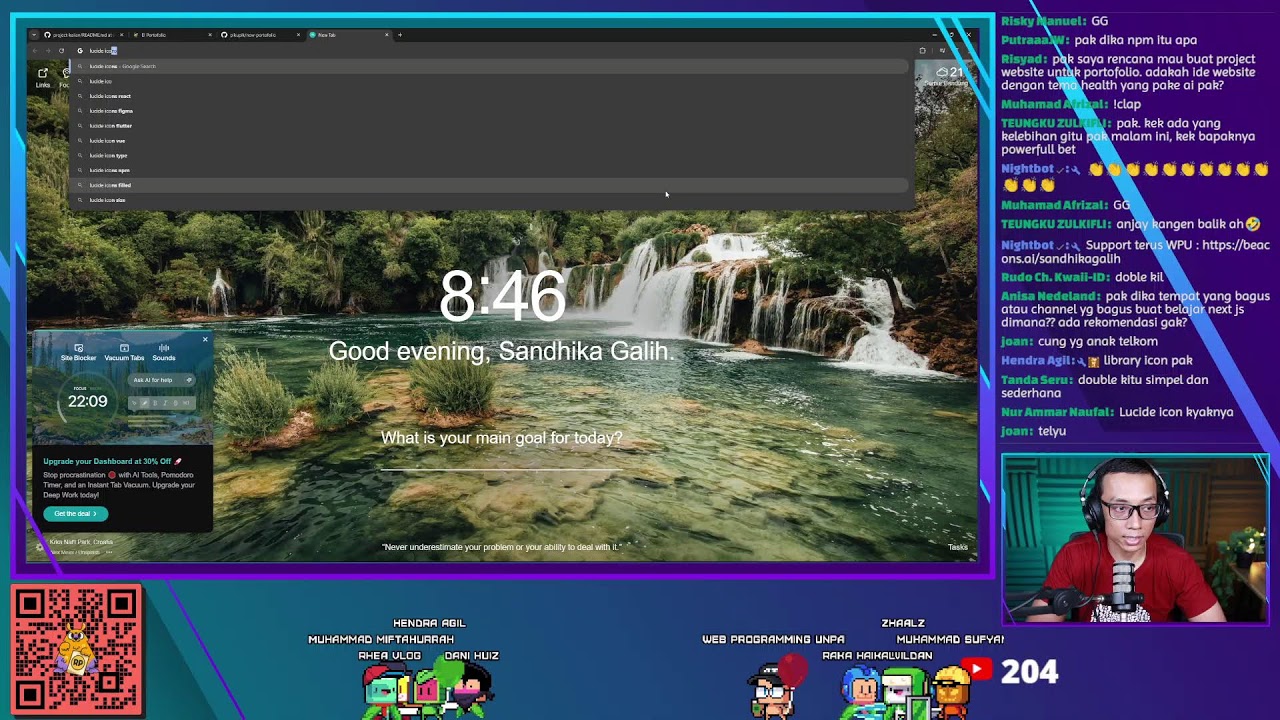Click the YouTube logo by 204 count
1280x720 pixels.
(977, 670)
